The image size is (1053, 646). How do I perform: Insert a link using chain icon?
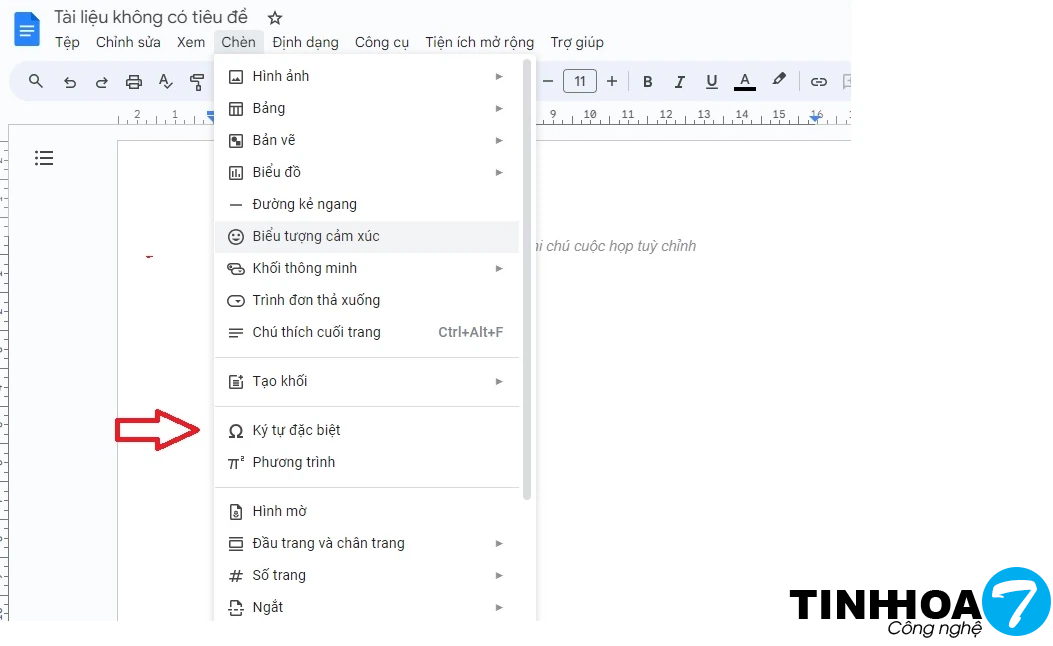tap(819, 82)
